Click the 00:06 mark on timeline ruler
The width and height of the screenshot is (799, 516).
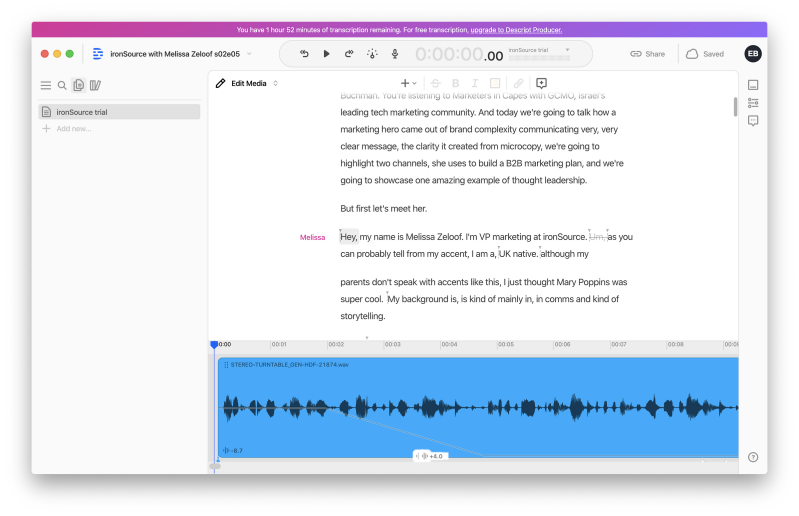click(x=562, y=344)
